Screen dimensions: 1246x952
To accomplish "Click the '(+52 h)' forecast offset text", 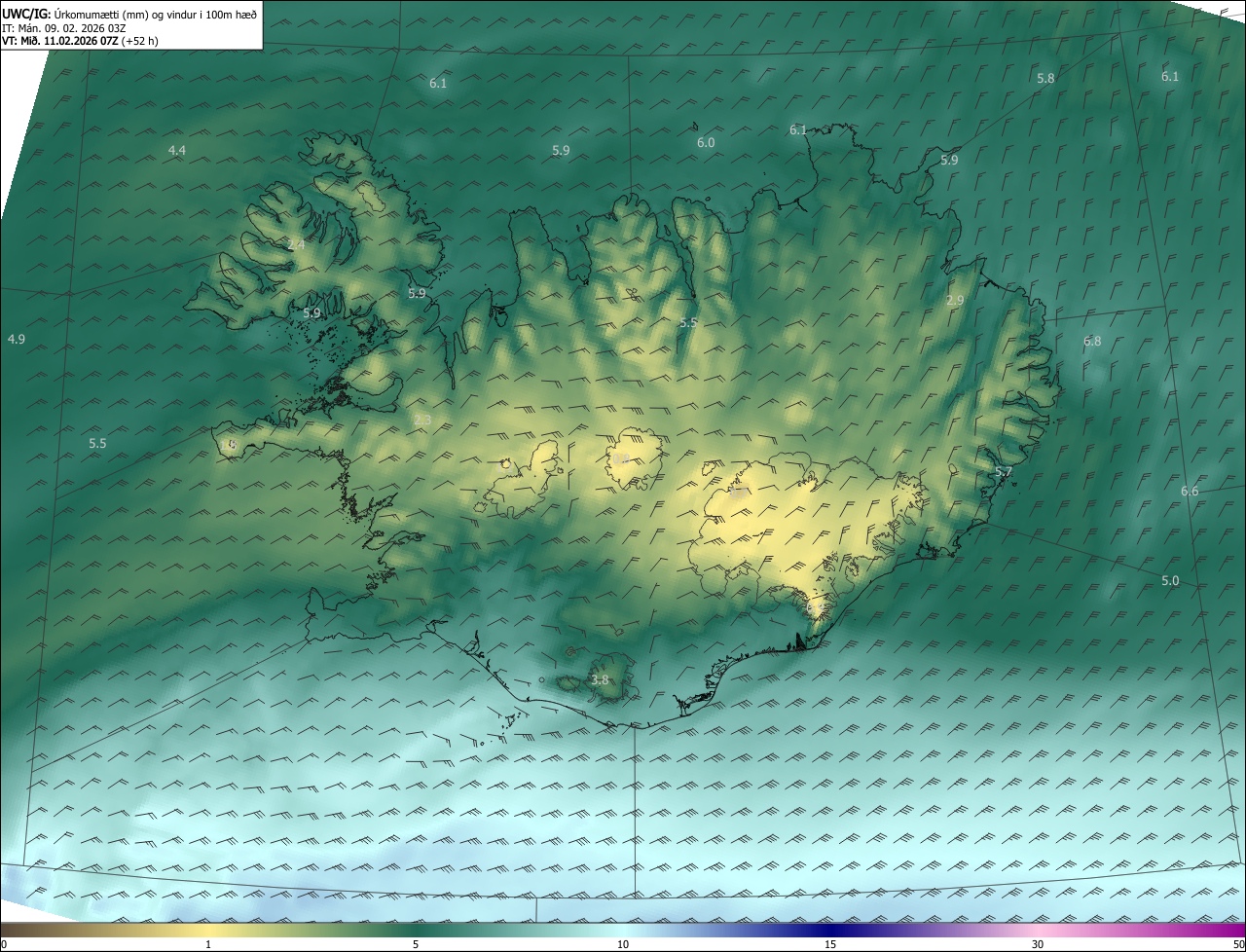I will coord(139,41).
